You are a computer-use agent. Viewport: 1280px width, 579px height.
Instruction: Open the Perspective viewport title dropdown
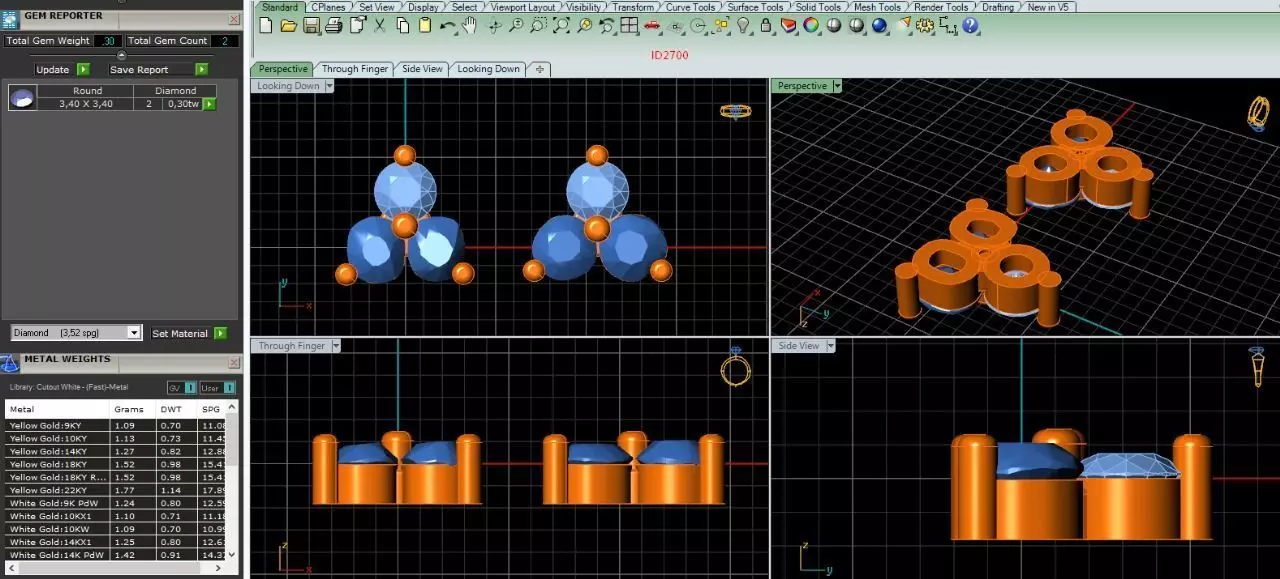coord(837,86)
